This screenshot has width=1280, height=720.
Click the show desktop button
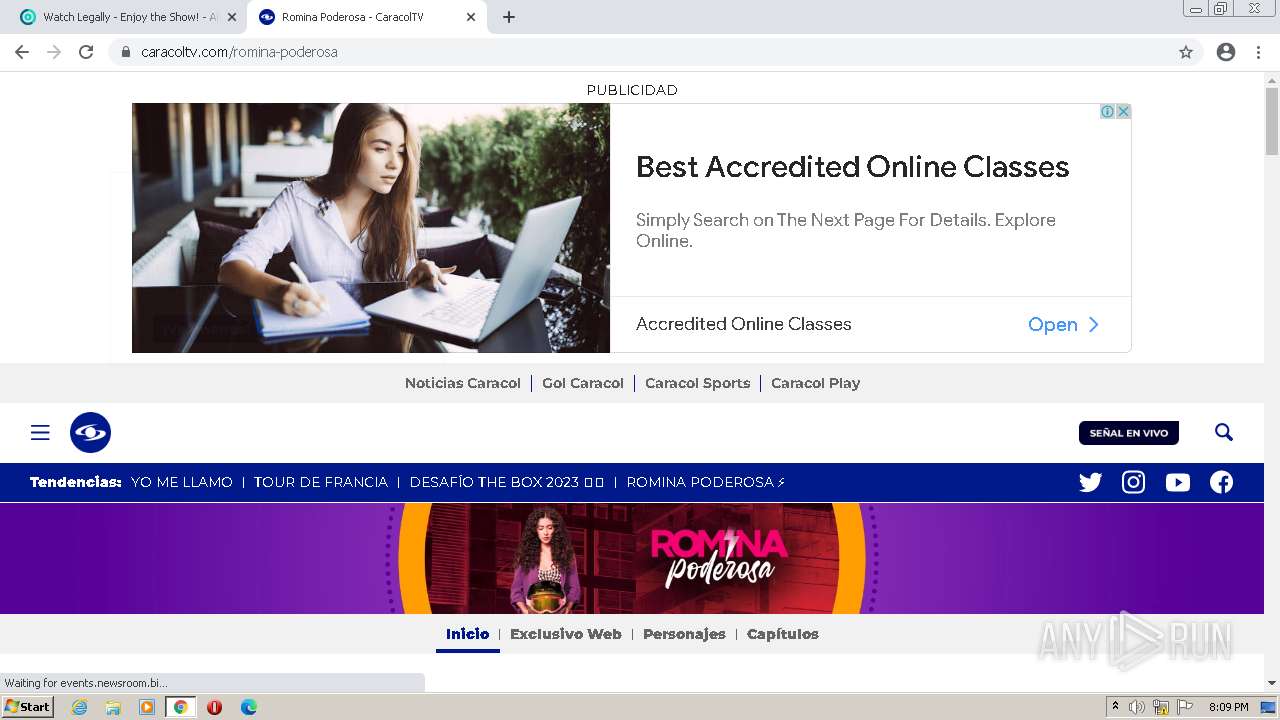[x=1268, y=707]
